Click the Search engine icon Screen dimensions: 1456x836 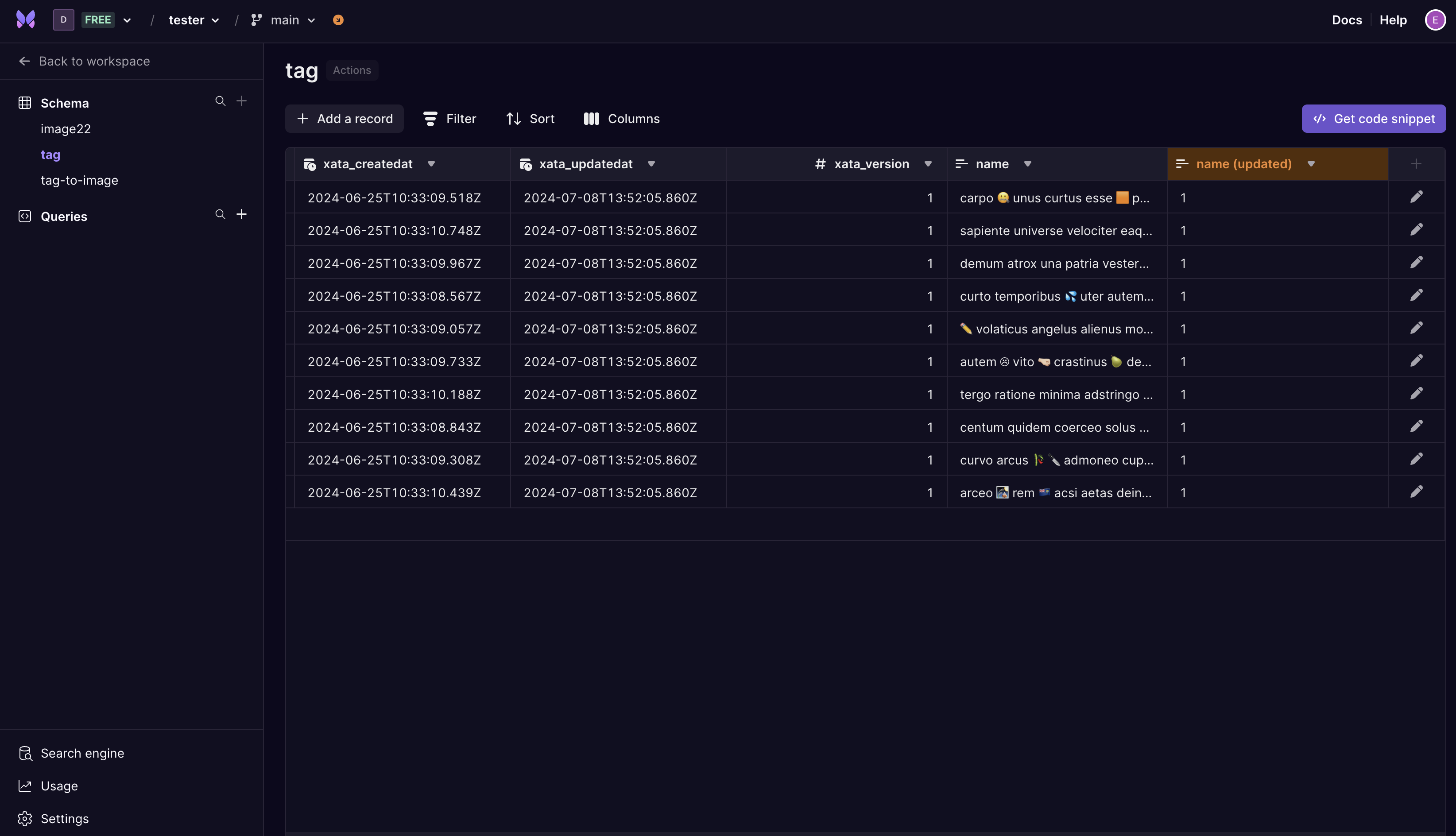[25, 753]
